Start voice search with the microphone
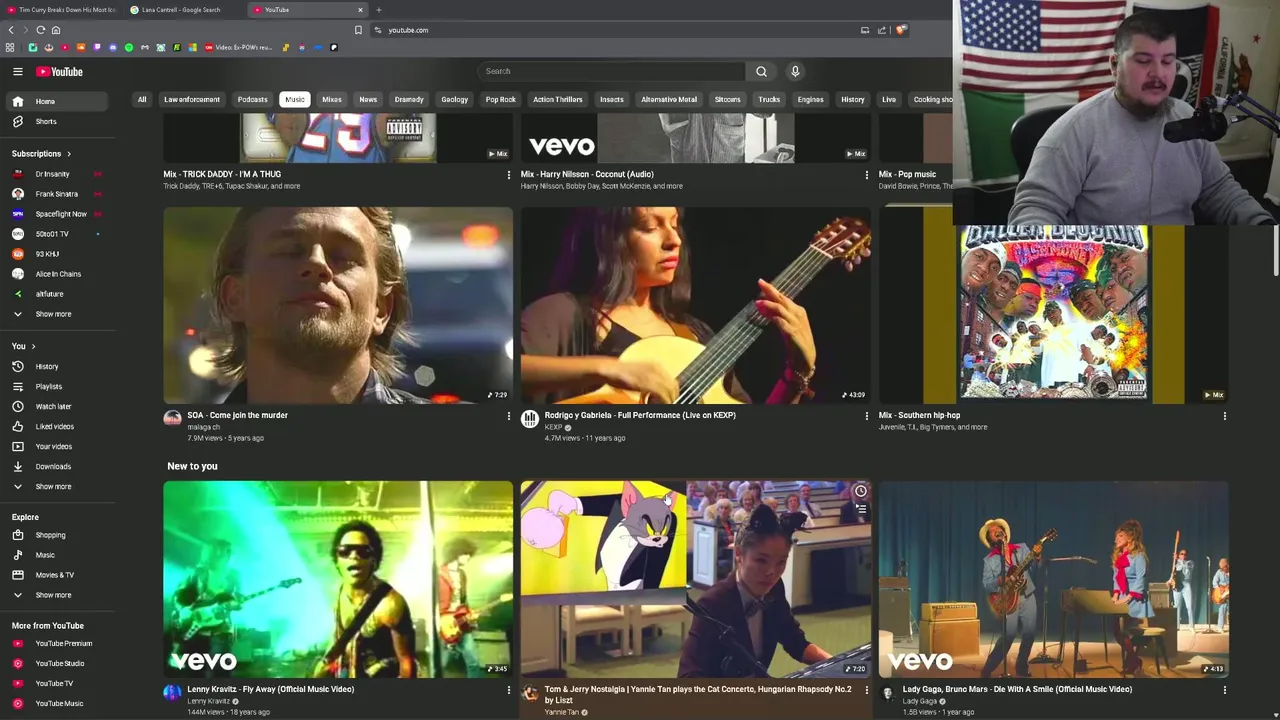This screenshot has width=1280, height=720. [795, 71]
